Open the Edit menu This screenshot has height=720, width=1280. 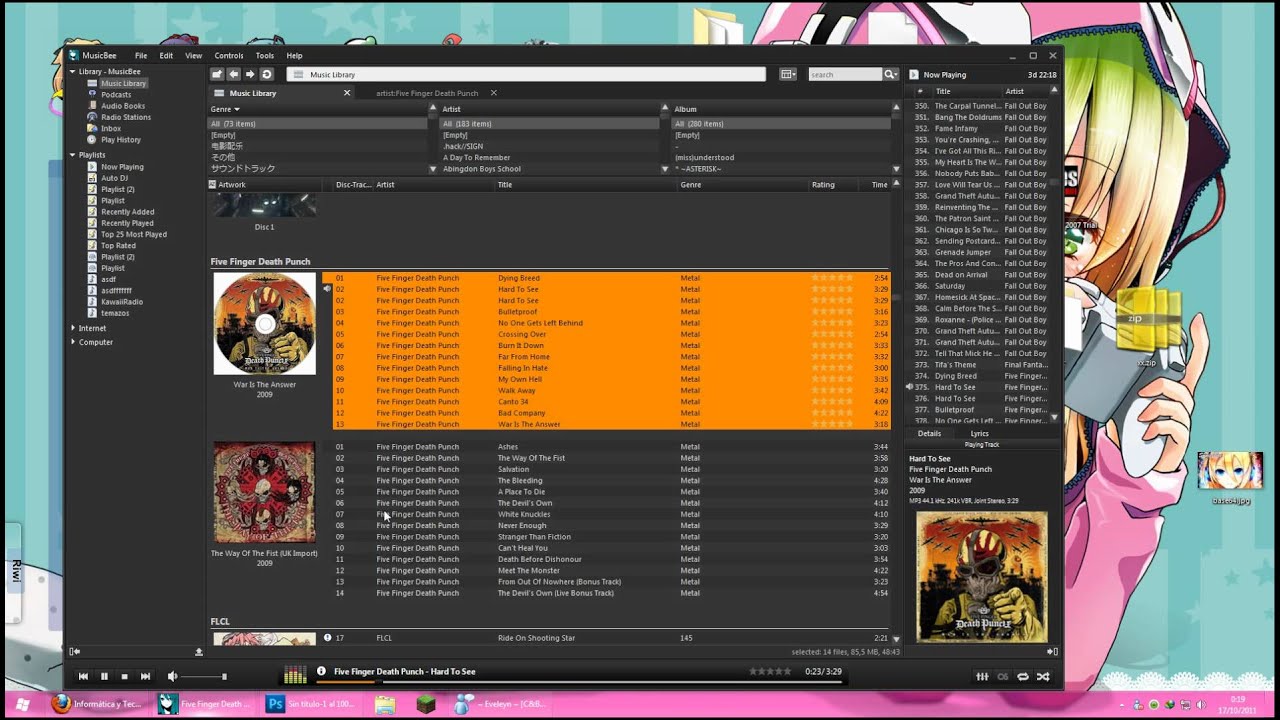pos(166,56)
